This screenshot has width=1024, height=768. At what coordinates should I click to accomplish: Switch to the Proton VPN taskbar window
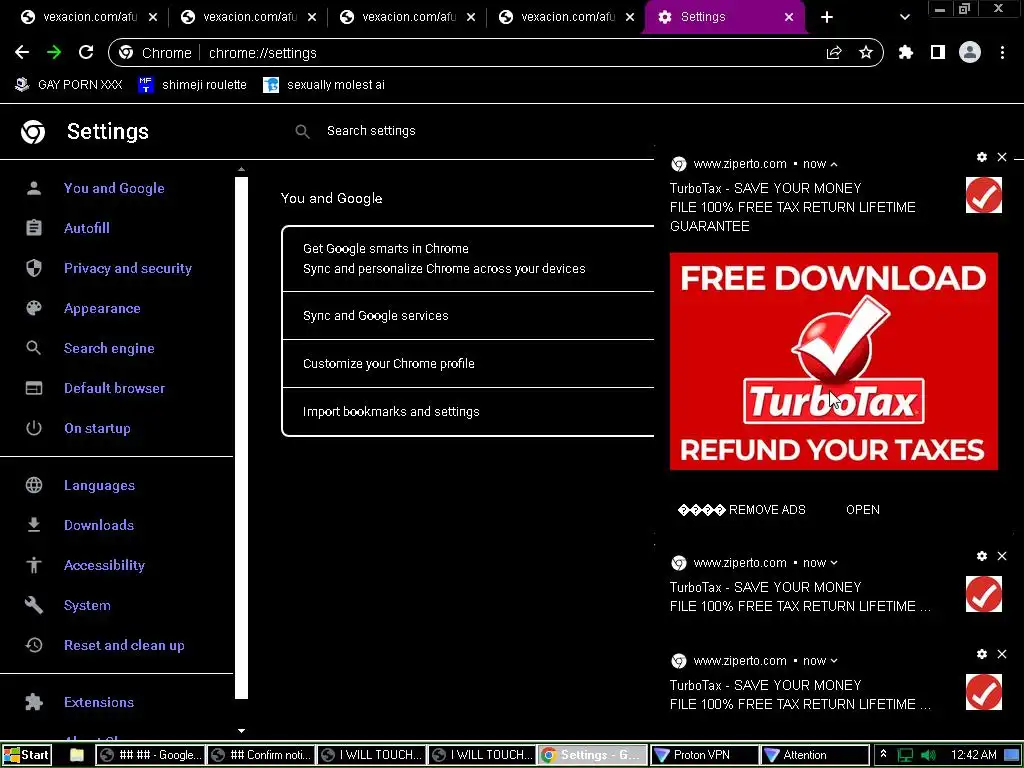[704, 755]
